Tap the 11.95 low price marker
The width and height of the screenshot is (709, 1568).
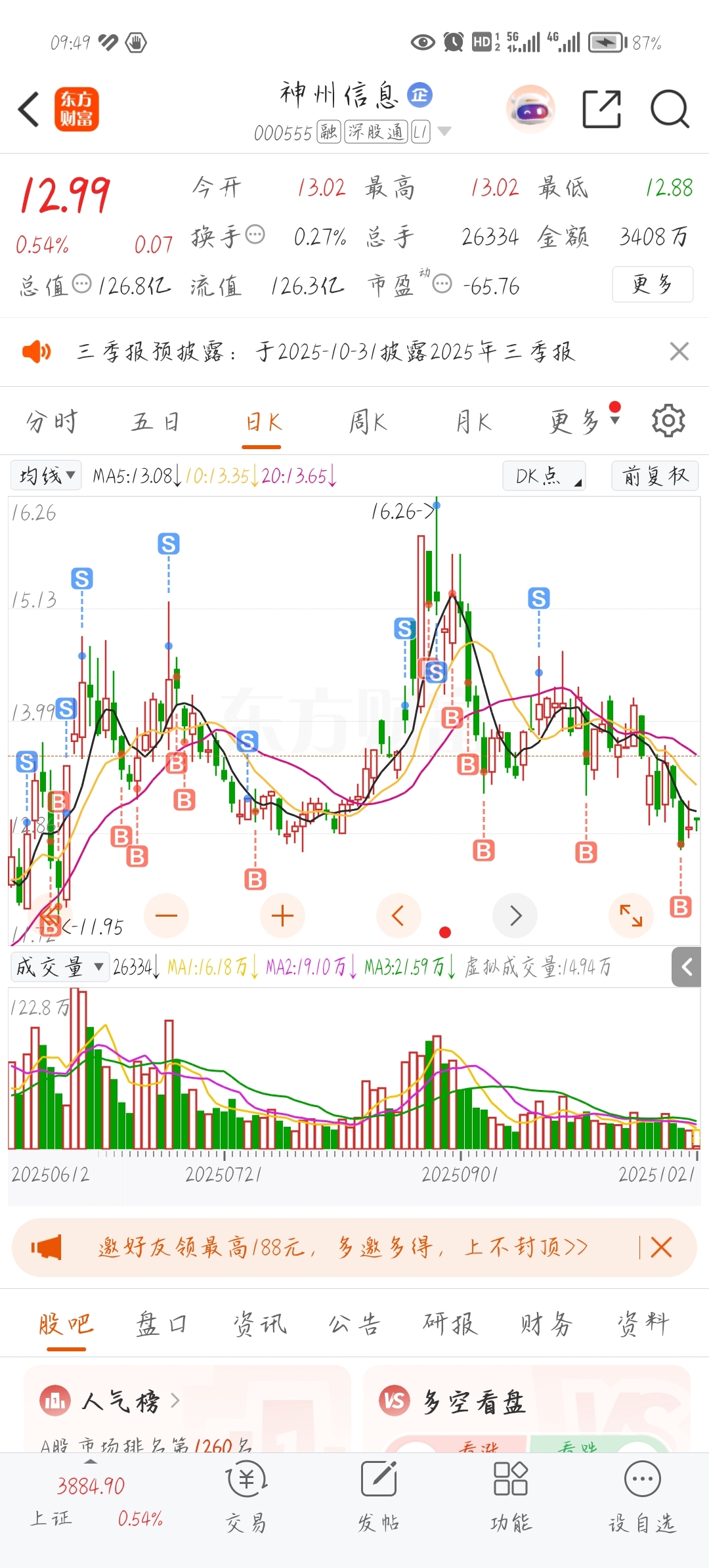(93, 926)
